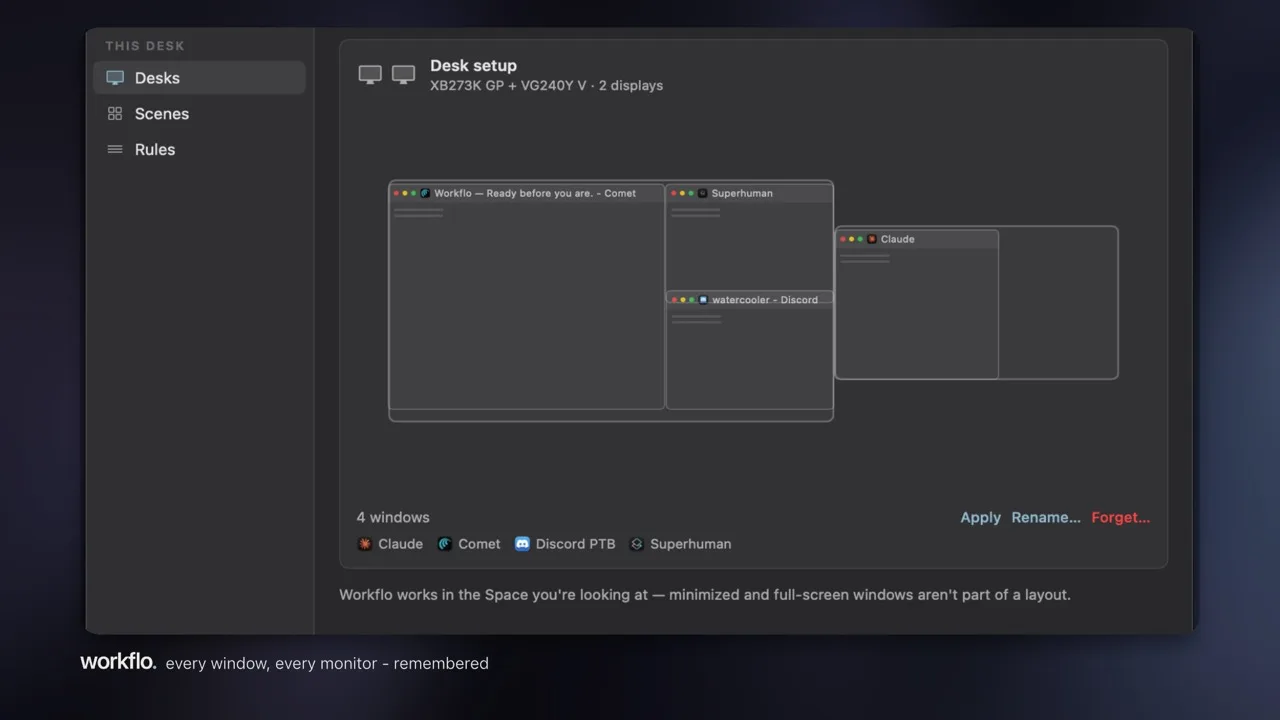The height and width of the screenshot is (720, 1280).
Task: Click the Superhuman app icon in window list
Action: [637, 544]
